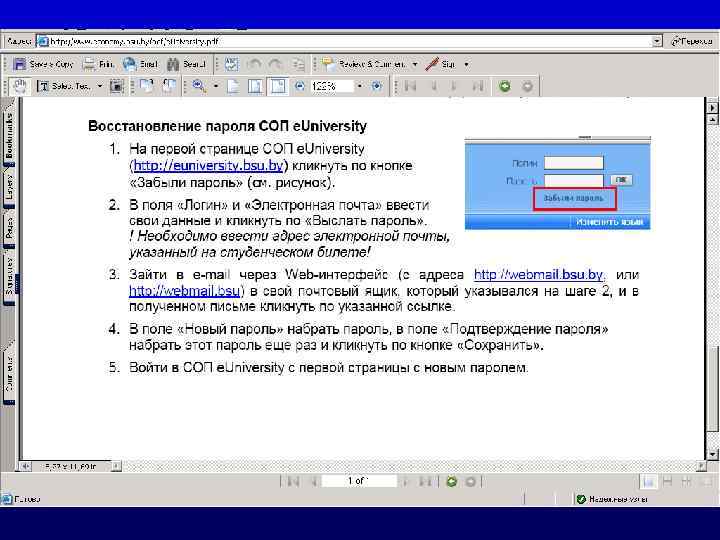Click the Save a Copy toolbar button
720x540 pixels.
pos(44,64)
